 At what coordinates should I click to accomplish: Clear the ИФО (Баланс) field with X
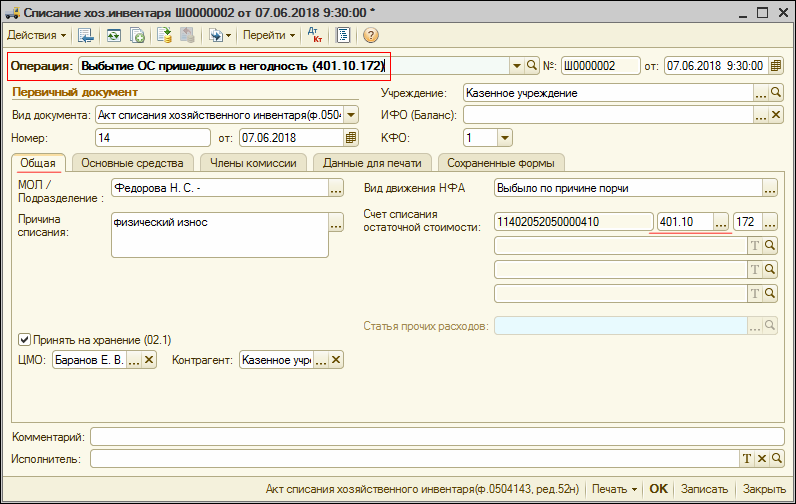775,115
